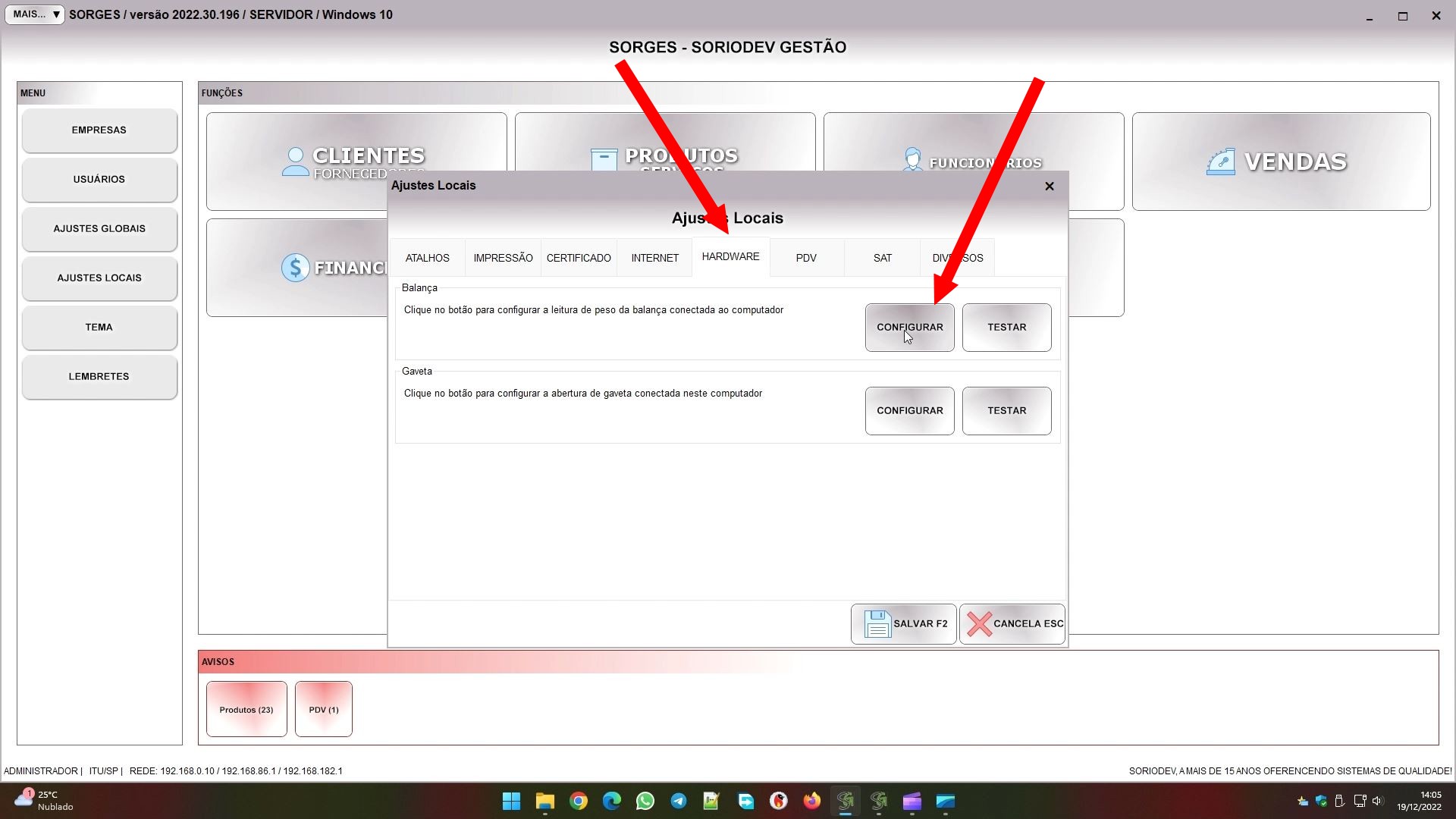
Task: Open AJUSTES GLOBAIS from the menu
Action: (x=99, y=229)
